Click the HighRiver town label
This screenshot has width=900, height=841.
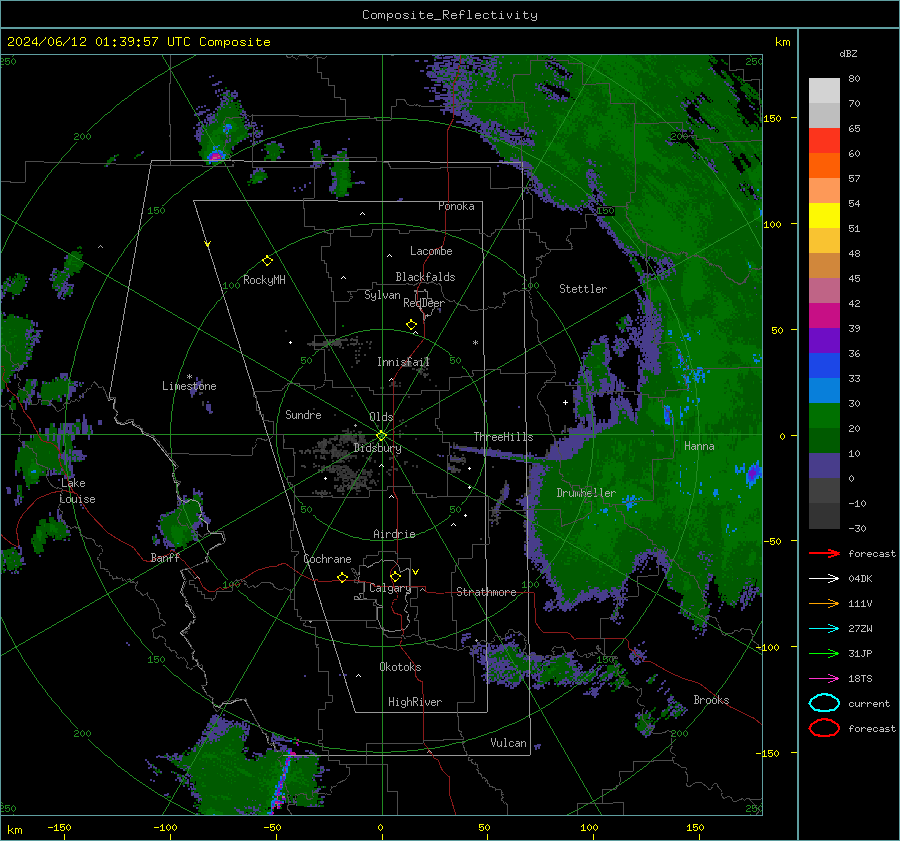pyautogui.click(x=415, y=702)
